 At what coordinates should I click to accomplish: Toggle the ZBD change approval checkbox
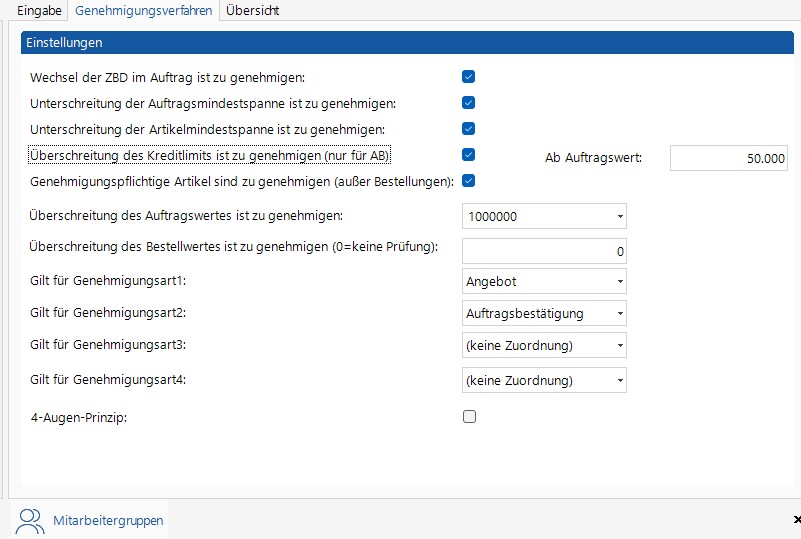[468, 76]
